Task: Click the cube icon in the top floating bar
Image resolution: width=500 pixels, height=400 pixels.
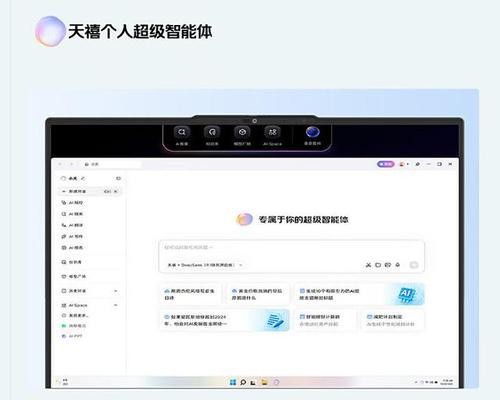Action: [x=242, y=132]
